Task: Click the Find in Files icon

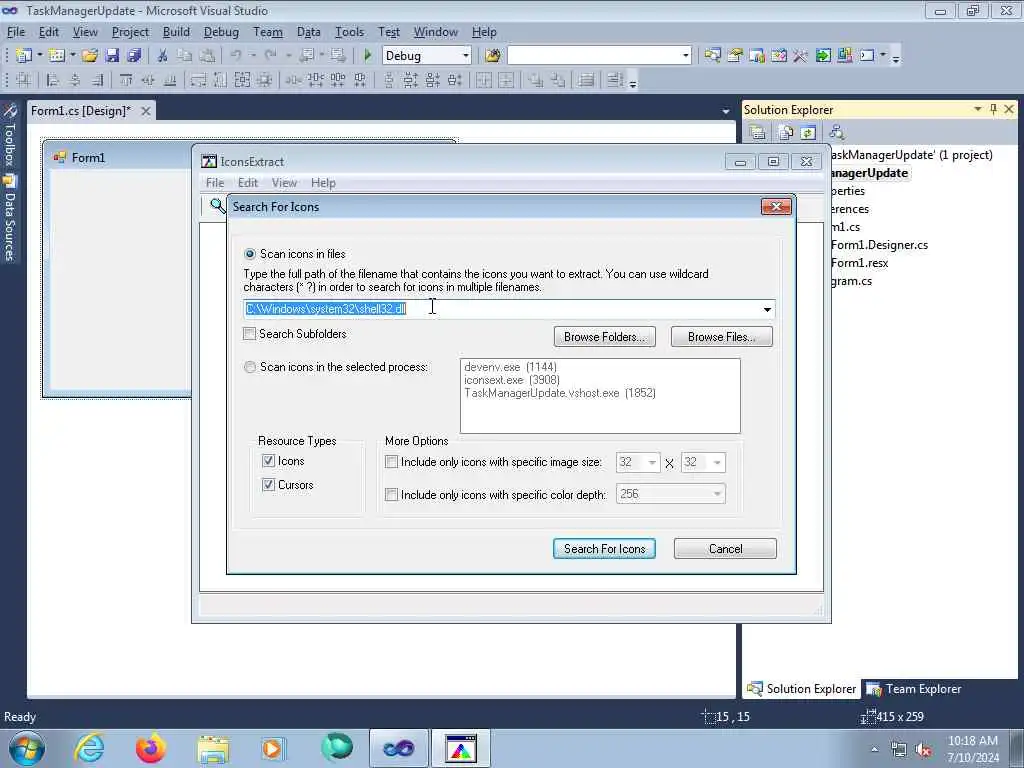Action: [x=492, y=56]
